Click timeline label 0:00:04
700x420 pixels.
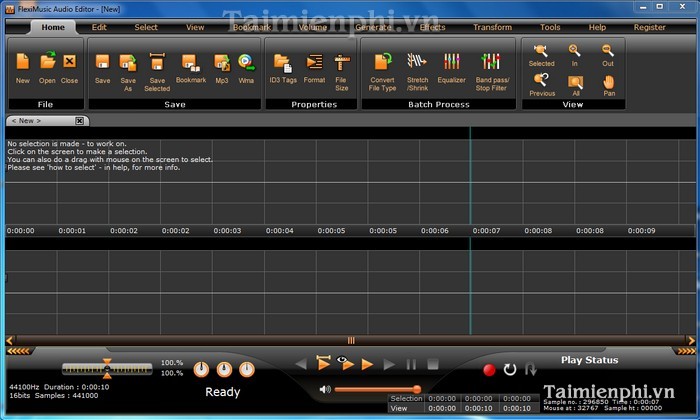point(279,231)
